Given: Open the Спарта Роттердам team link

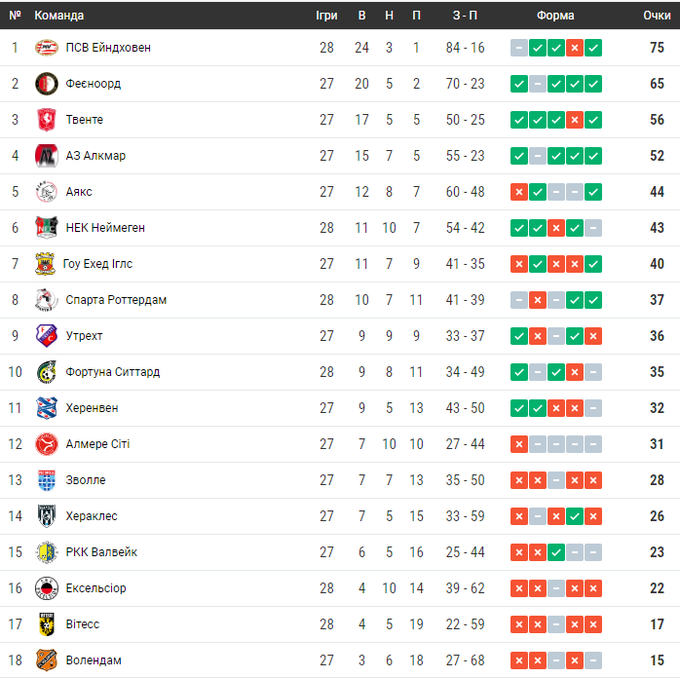Looking at the screenshot, I should point(116,300).
